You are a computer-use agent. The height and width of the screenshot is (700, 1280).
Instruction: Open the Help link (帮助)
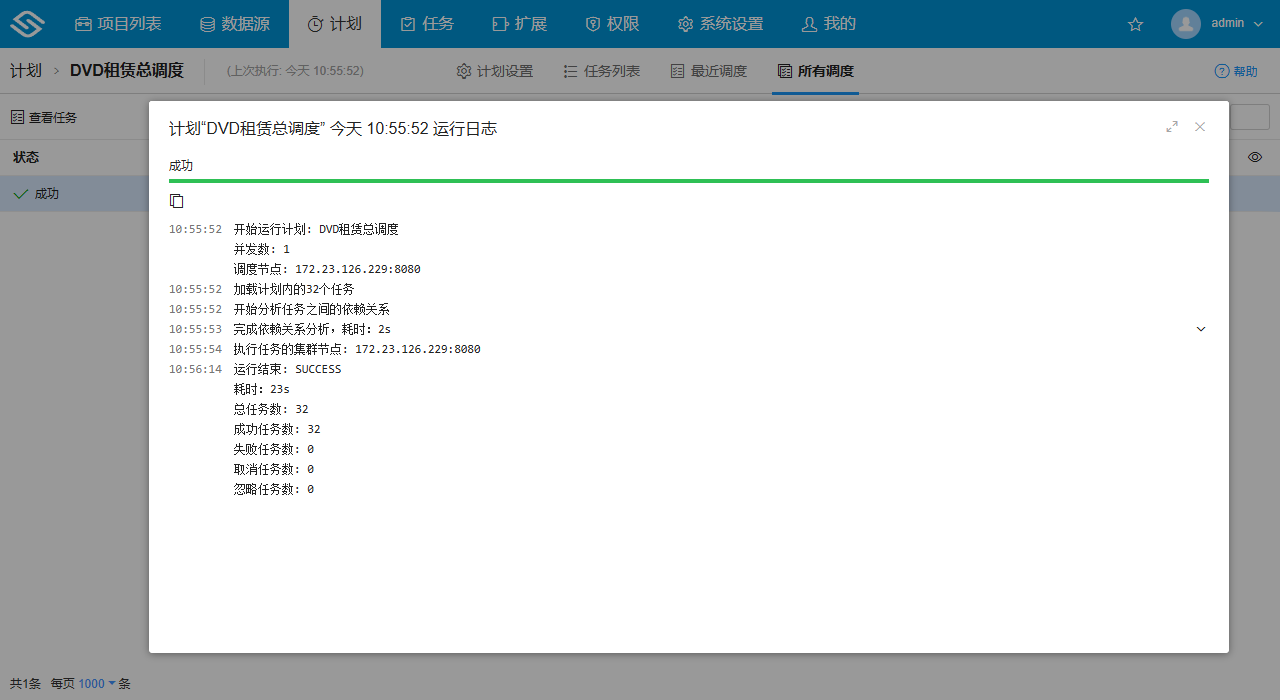tap(1236, 71)
